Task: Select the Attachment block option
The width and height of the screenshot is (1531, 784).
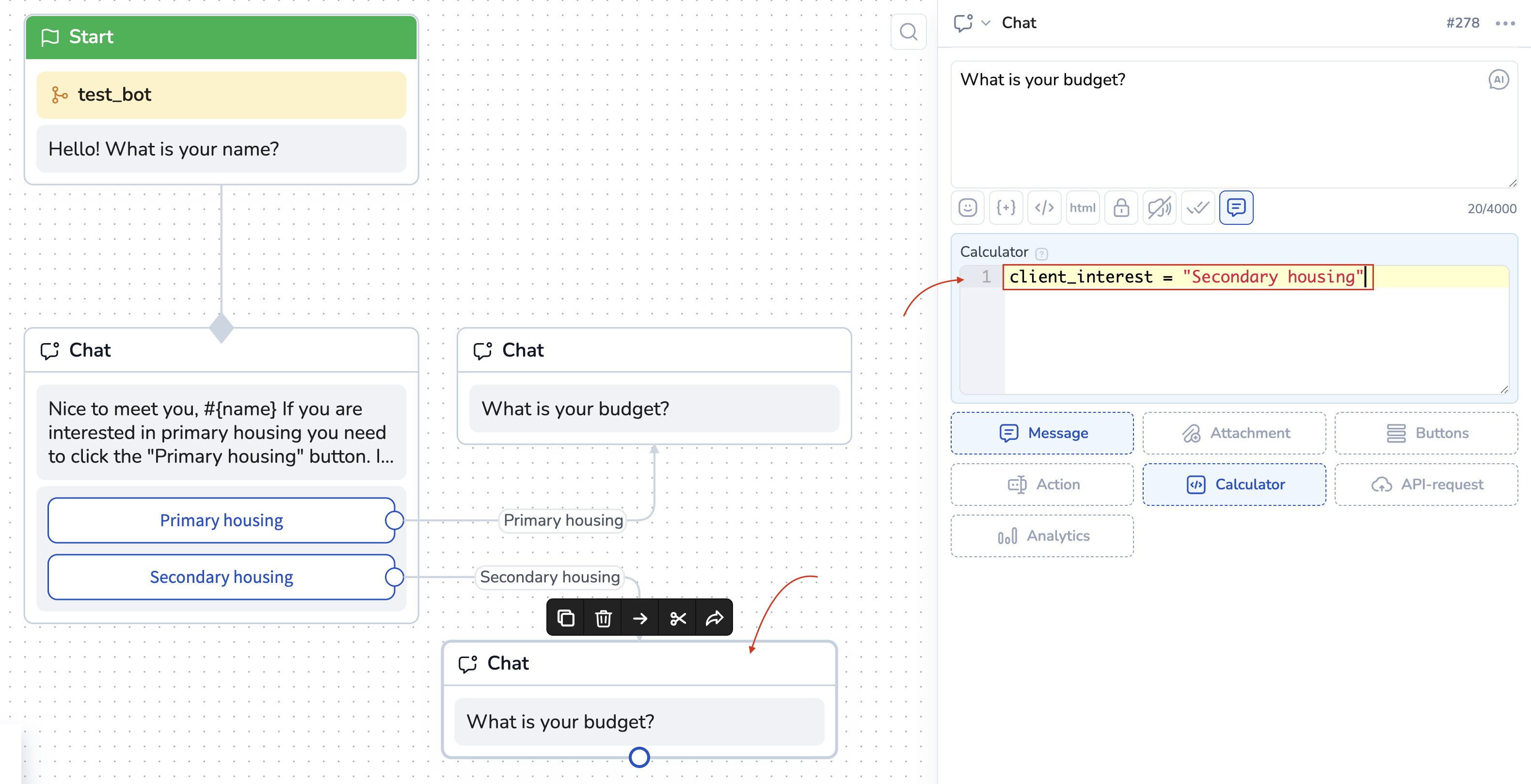Action: tap(1234, 433)
